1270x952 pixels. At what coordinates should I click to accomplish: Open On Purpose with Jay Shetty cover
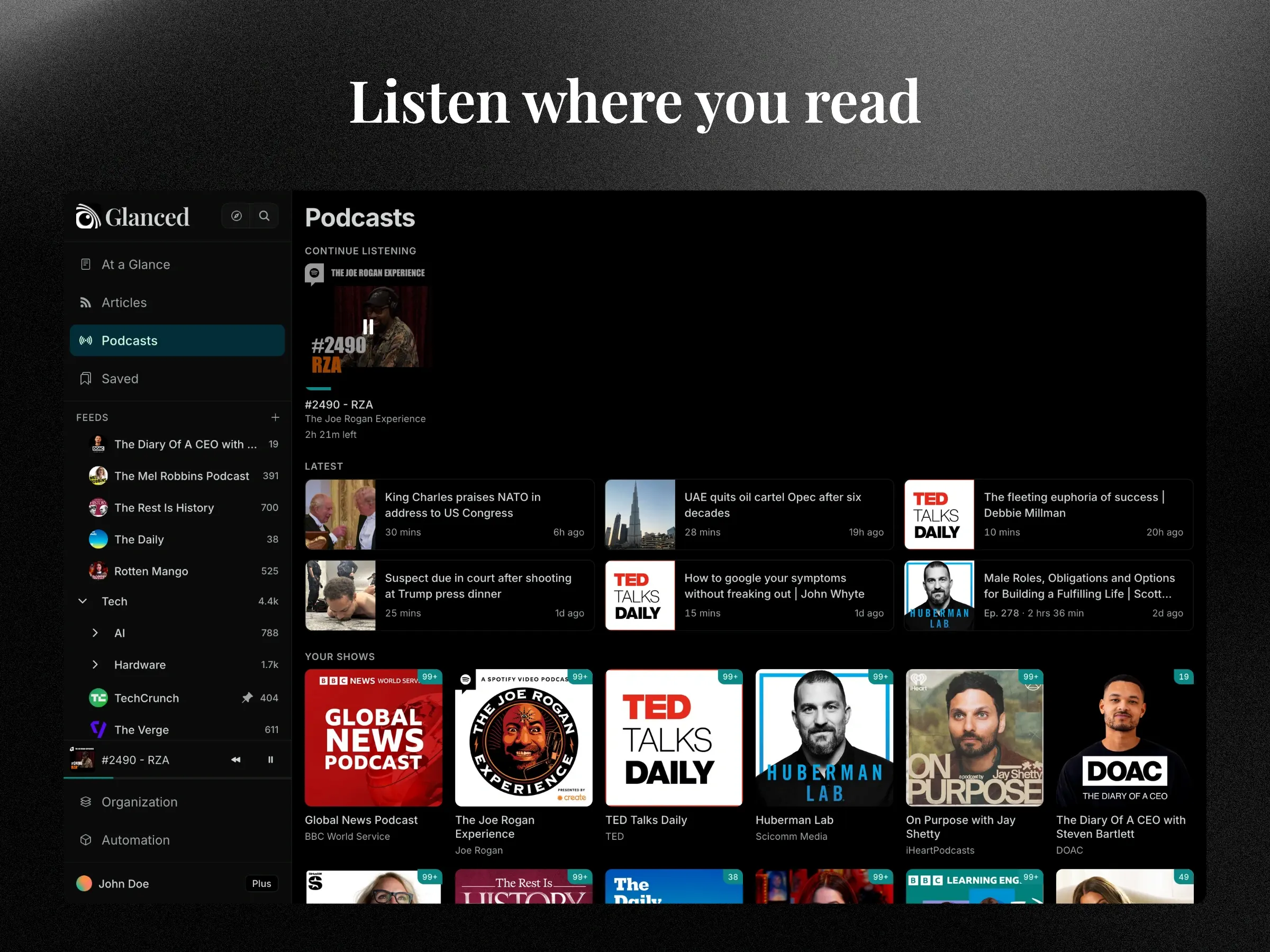coord(974,737)
